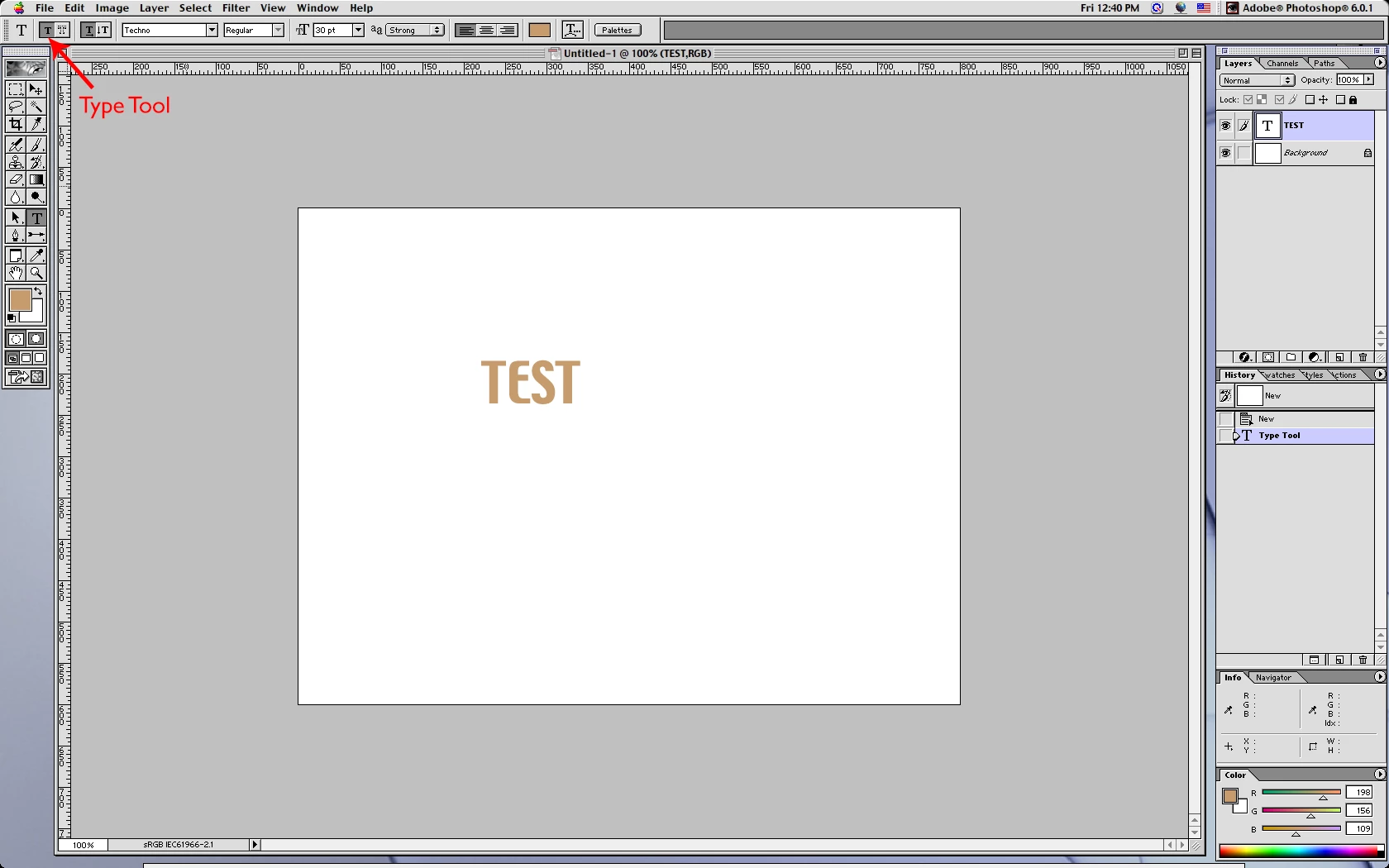Screen dimensions: 1389x868
Task: Add a layer style in Layers panel
Action: 1244,357
